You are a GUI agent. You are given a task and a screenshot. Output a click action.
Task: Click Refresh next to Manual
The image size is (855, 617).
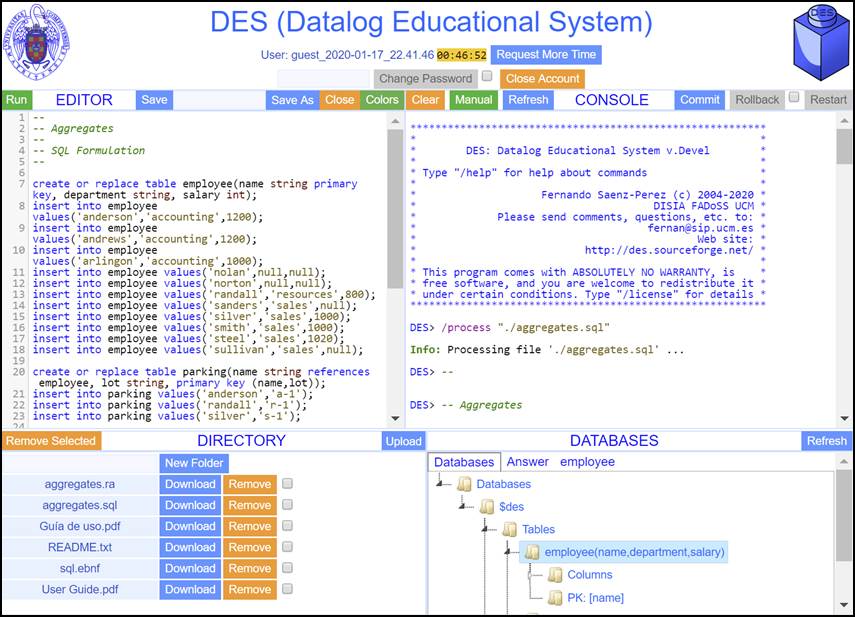528,100
